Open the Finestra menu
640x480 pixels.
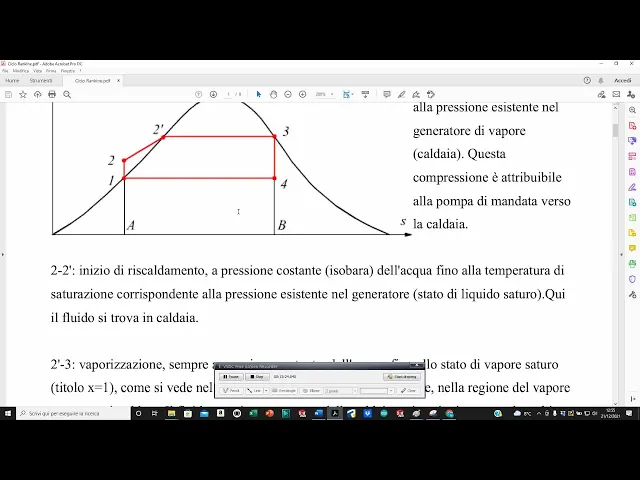pos(68,71)
